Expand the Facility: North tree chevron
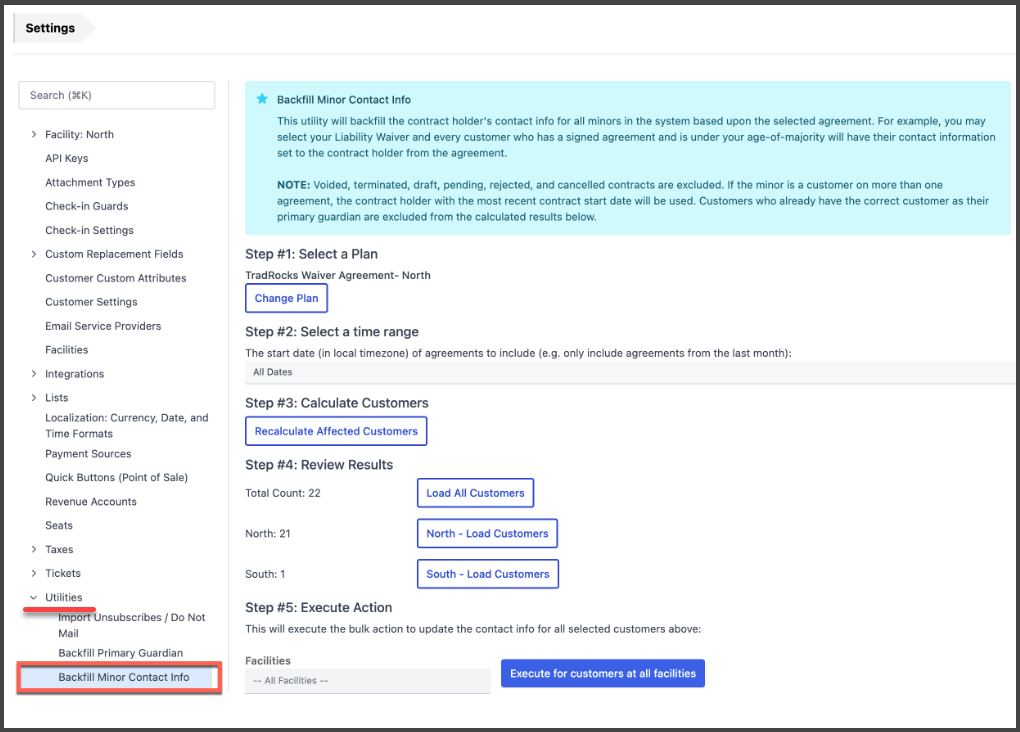The image size is (1020, 732). tap(34, 135)
